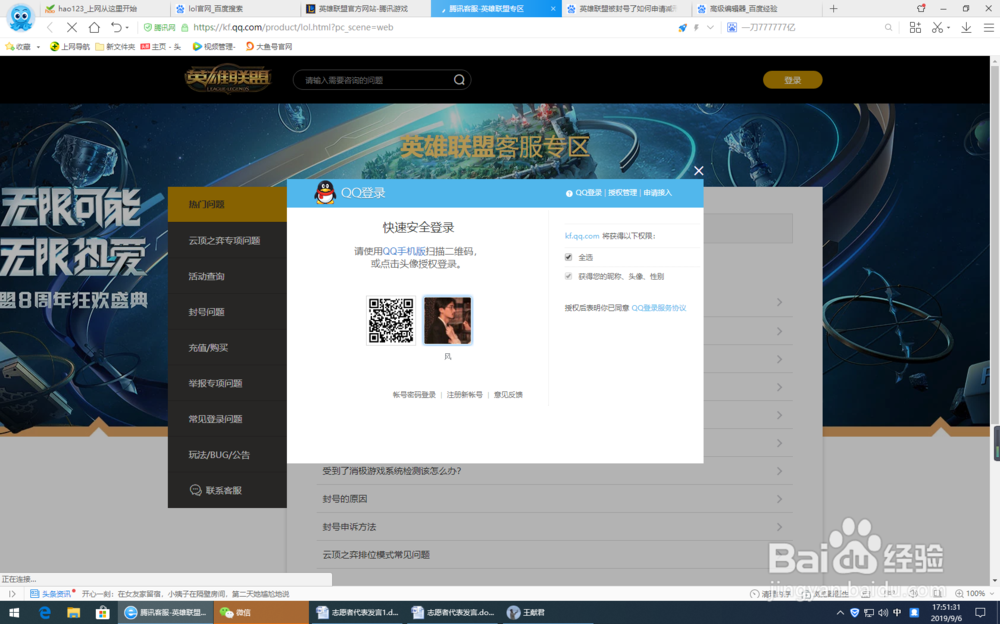The height and width of the screenshot is (624, 1000).
Task: Click the screenshot scissors tool
Action: pyautogui.click(x=937, y=27)
